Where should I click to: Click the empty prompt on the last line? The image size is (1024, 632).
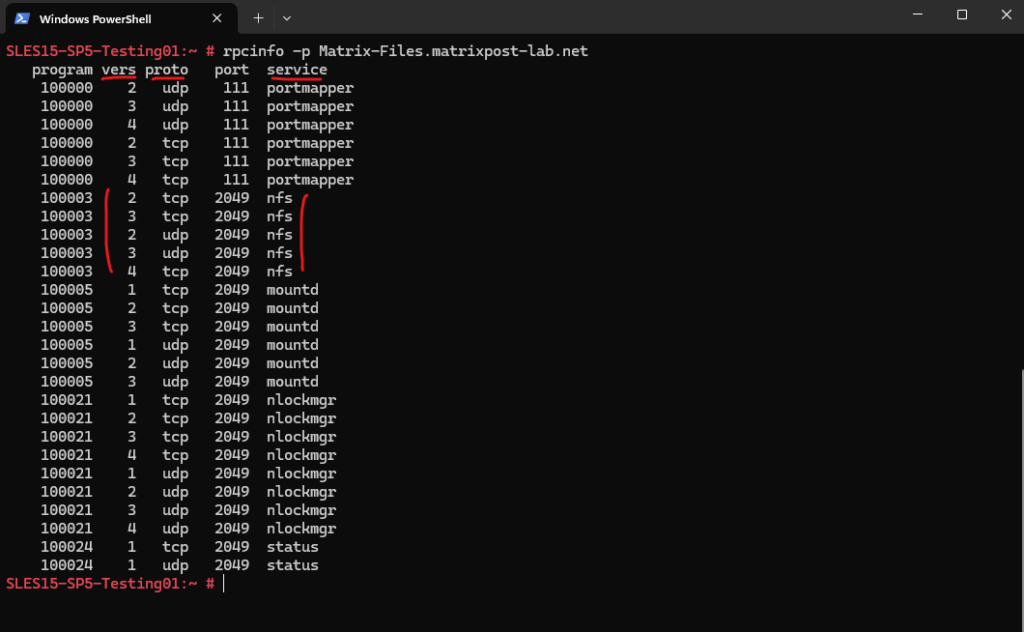[224, 583]
